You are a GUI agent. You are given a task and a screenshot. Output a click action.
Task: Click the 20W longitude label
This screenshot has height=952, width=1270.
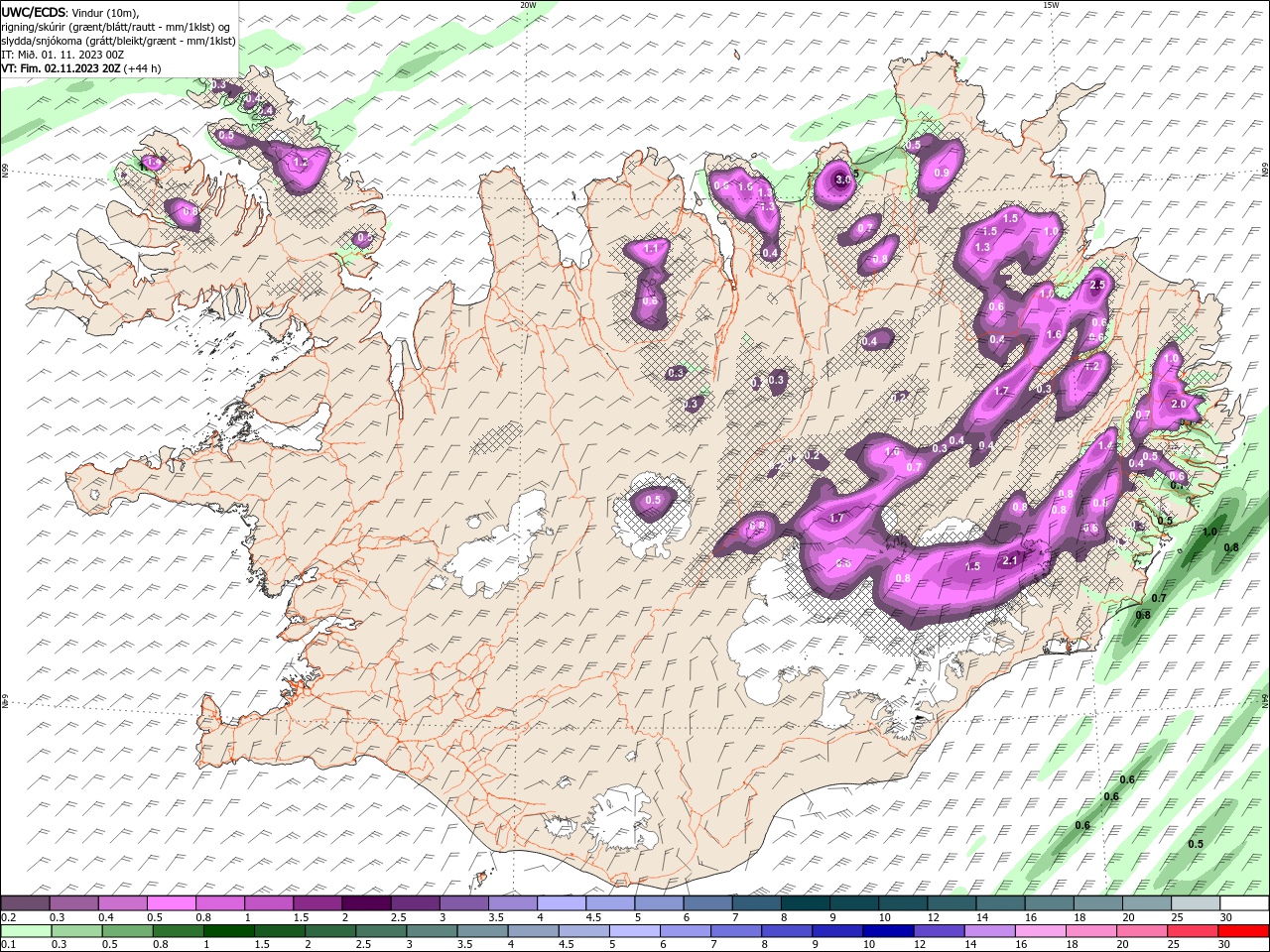point(528,5)
